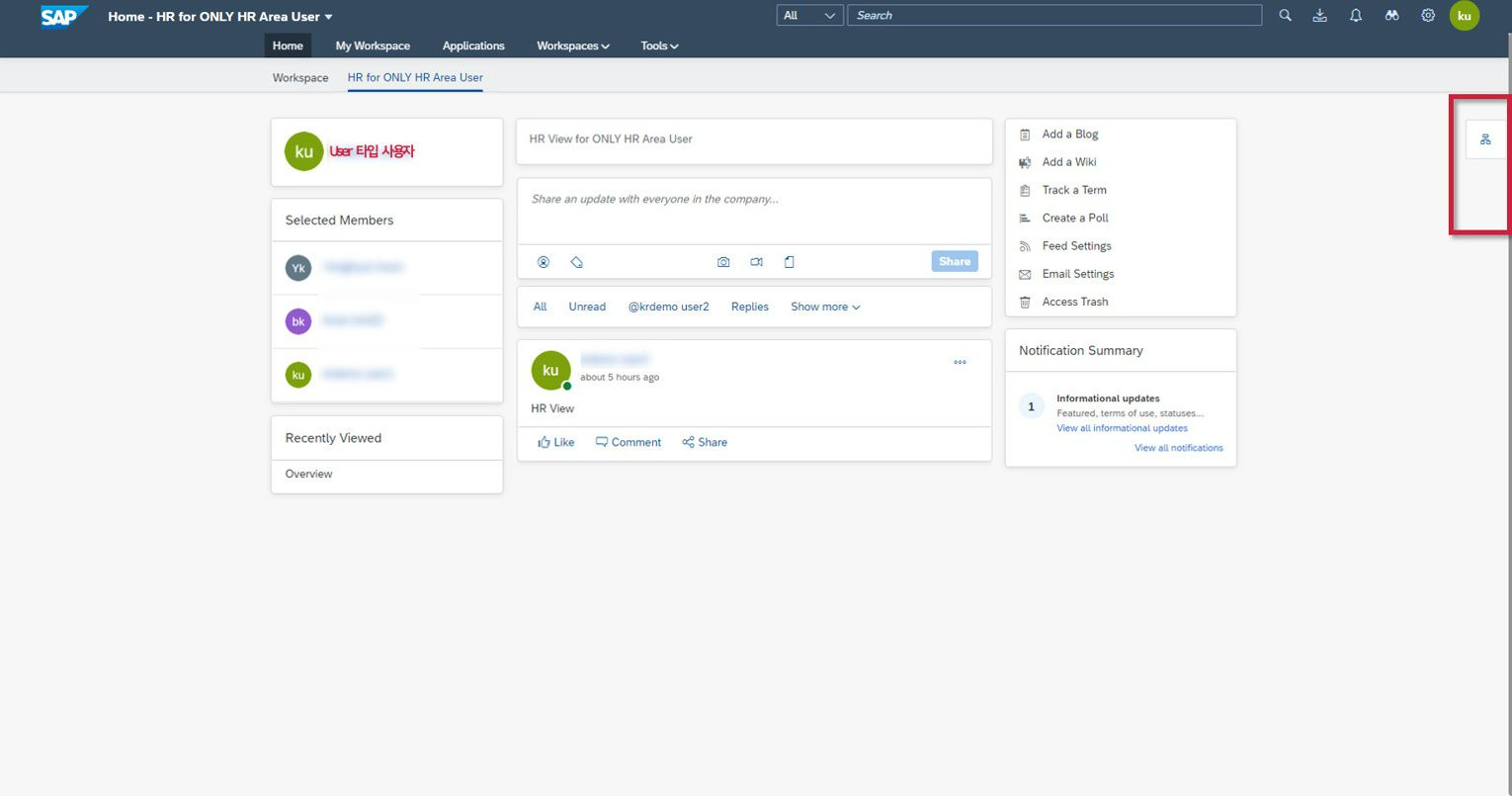Expand the Tools menu
The image size is (1512, 796).
659,45
